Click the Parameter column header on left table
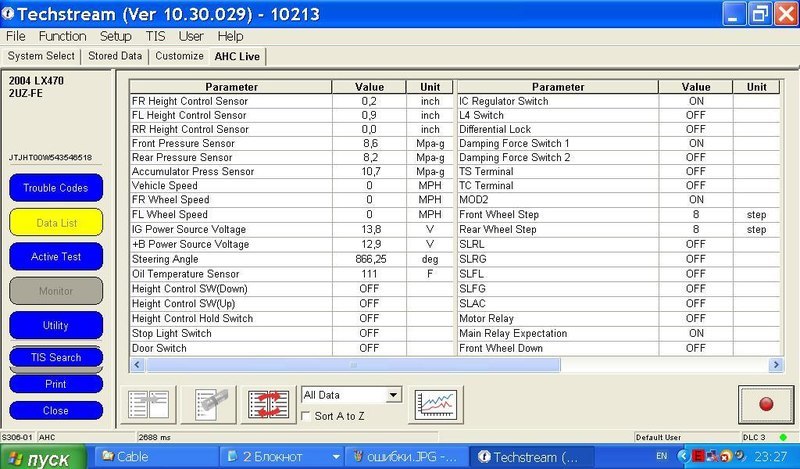Viewport: 800px width, 469px height. click(230, 87)
